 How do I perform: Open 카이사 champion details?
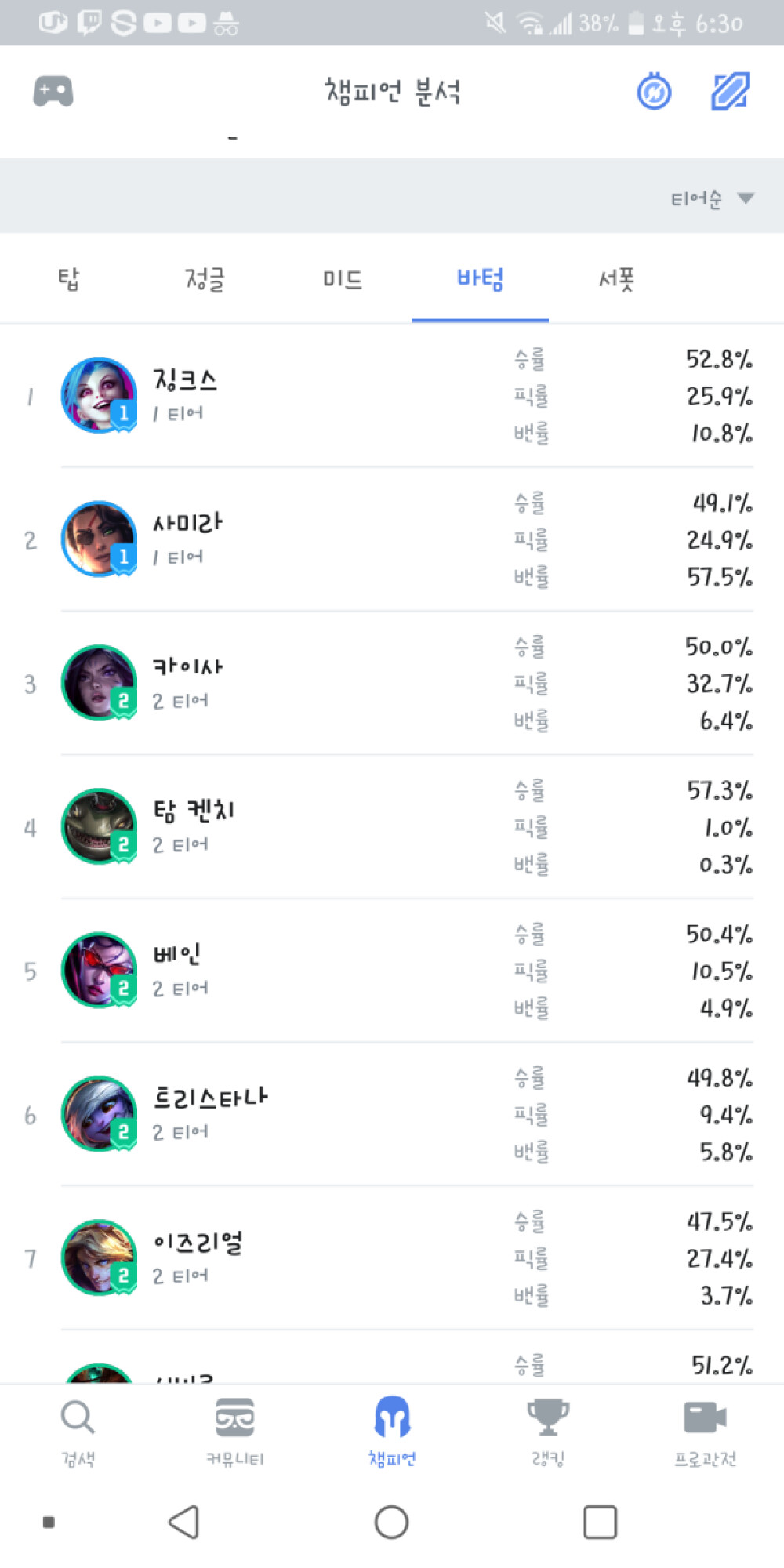tap(392, 683)
